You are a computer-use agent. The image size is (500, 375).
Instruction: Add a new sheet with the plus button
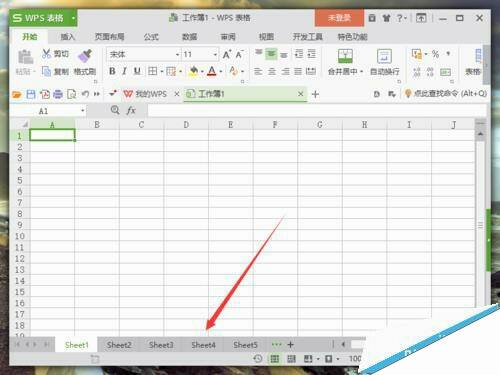pyautogui.click(x=290, y=345)
